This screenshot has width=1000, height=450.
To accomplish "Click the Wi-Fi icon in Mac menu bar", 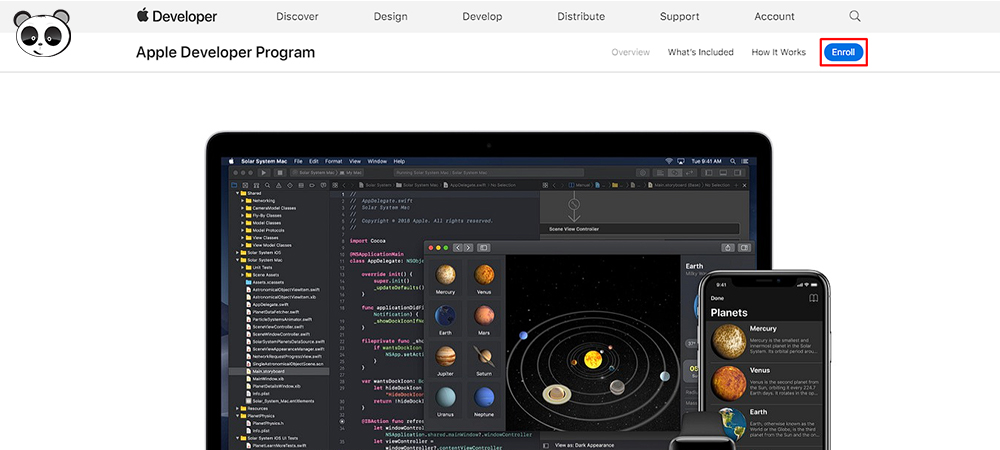I will coord(669,161).
